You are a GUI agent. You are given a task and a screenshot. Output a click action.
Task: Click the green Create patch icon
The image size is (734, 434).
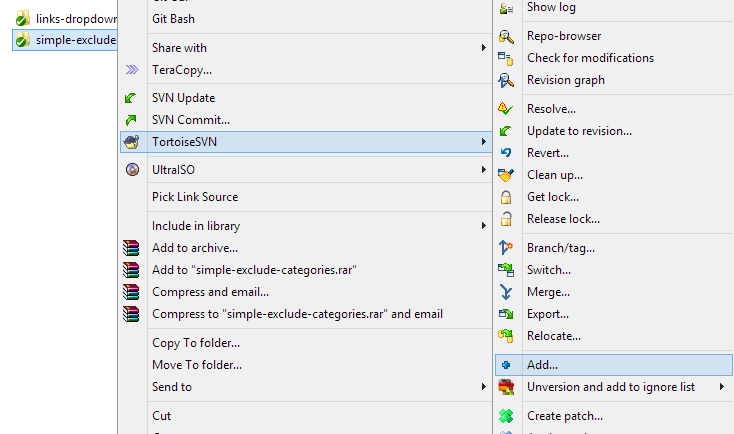pos(506,416)
